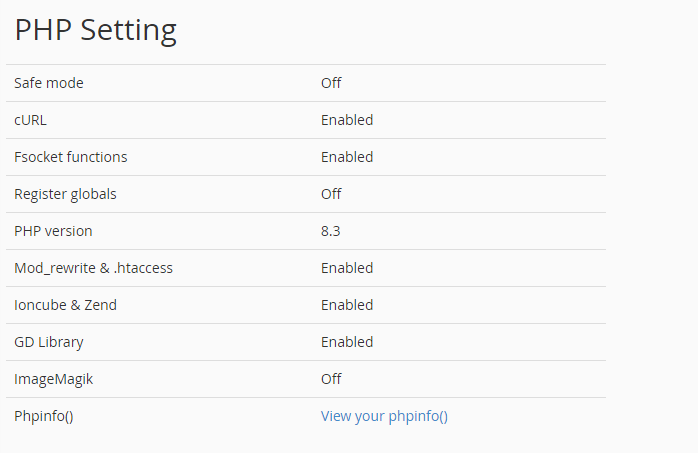Click the Register globals Off value
The image size is (698, 453).
331,194
